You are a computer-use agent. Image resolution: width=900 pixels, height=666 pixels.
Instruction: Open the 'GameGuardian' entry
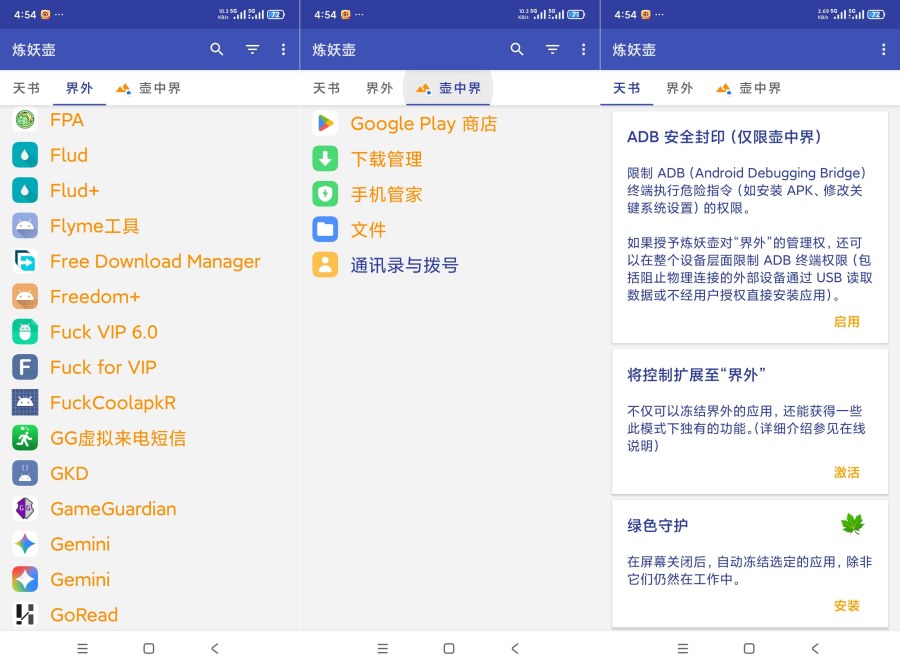click(150, 509)
